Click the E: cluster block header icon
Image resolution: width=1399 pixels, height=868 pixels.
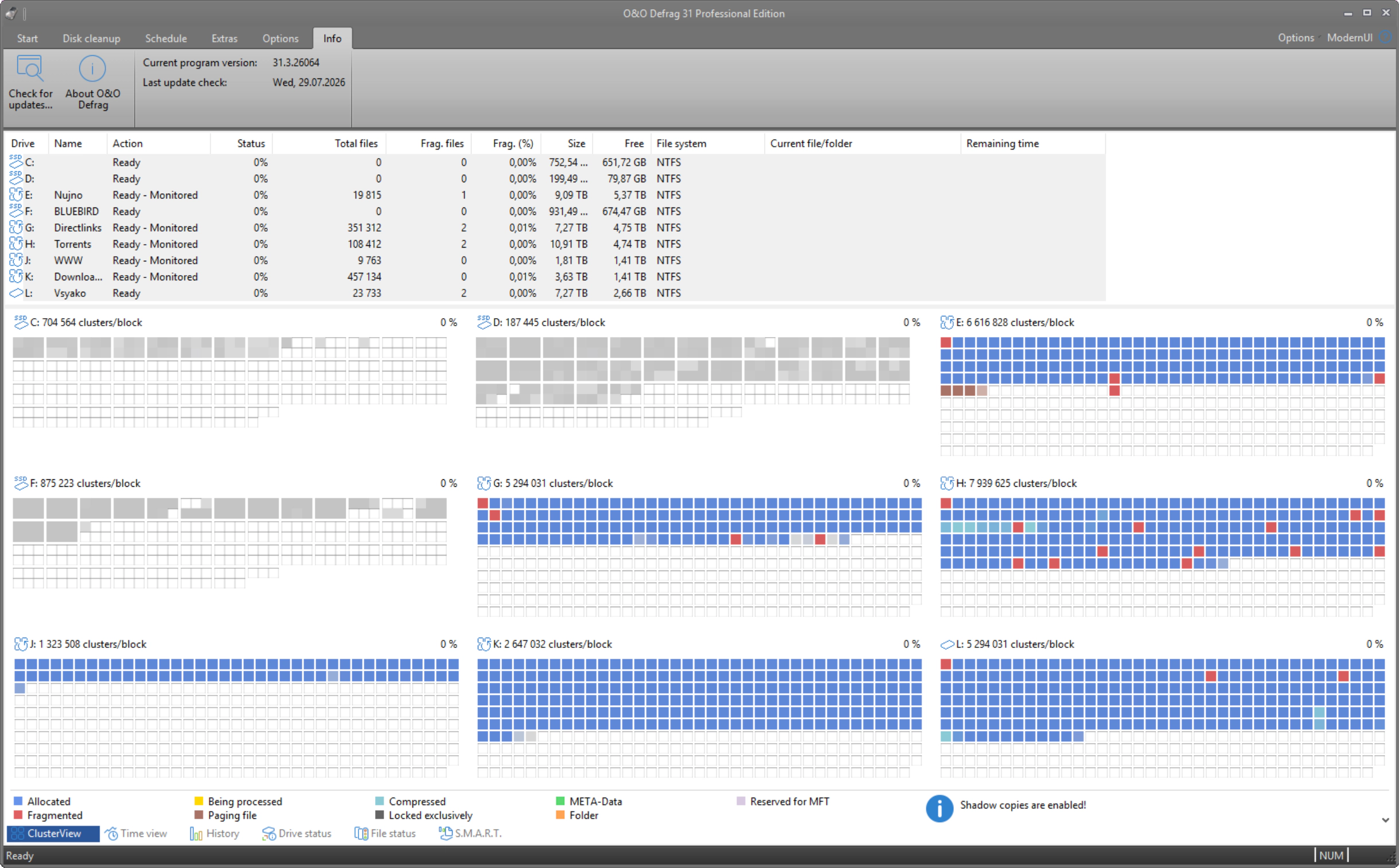pos(947,322)
